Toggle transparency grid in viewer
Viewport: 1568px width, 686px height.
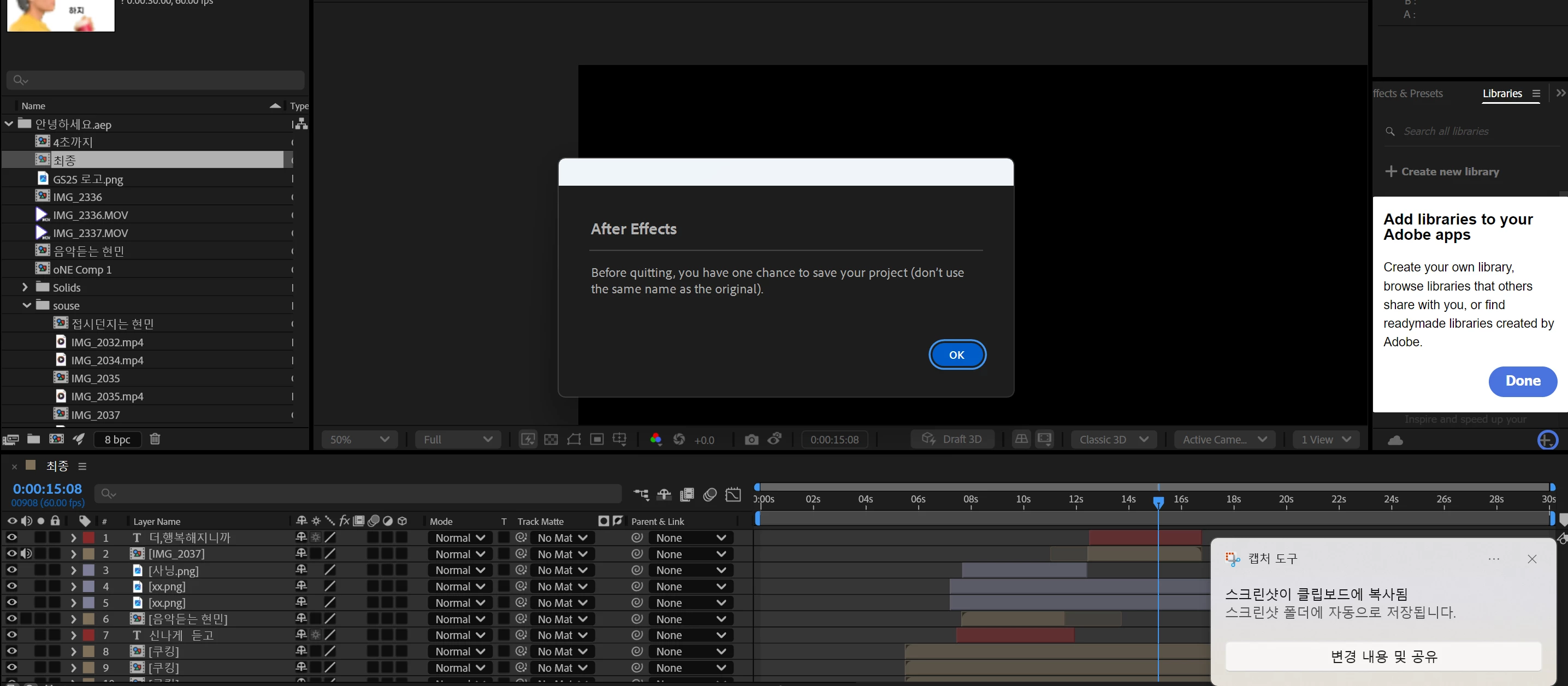551,440
